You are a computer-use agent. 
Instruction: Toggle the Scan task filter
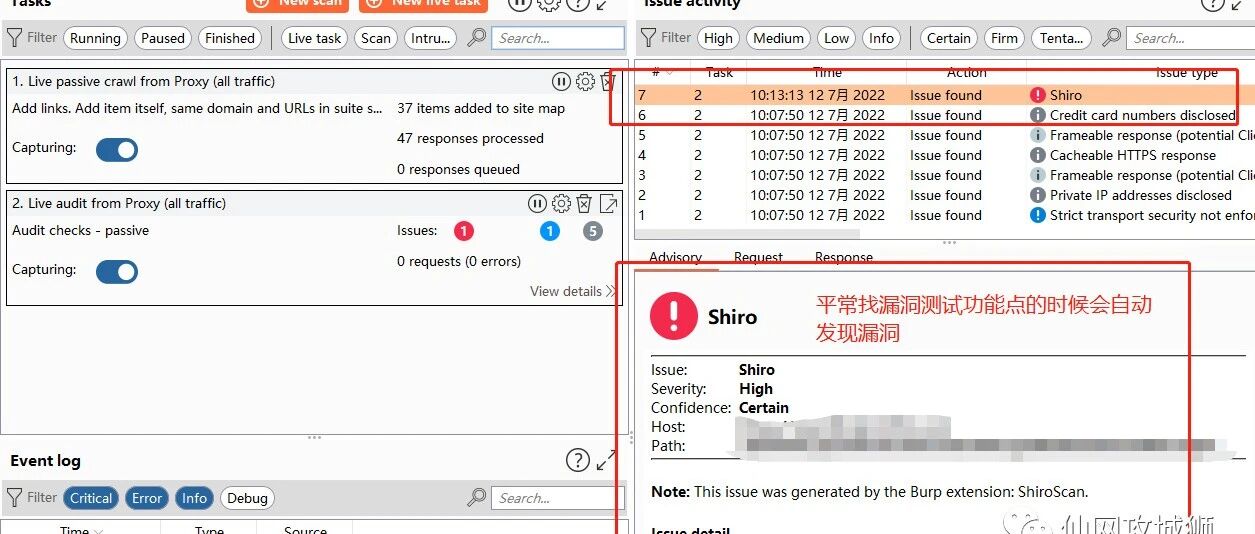point(376,38)
